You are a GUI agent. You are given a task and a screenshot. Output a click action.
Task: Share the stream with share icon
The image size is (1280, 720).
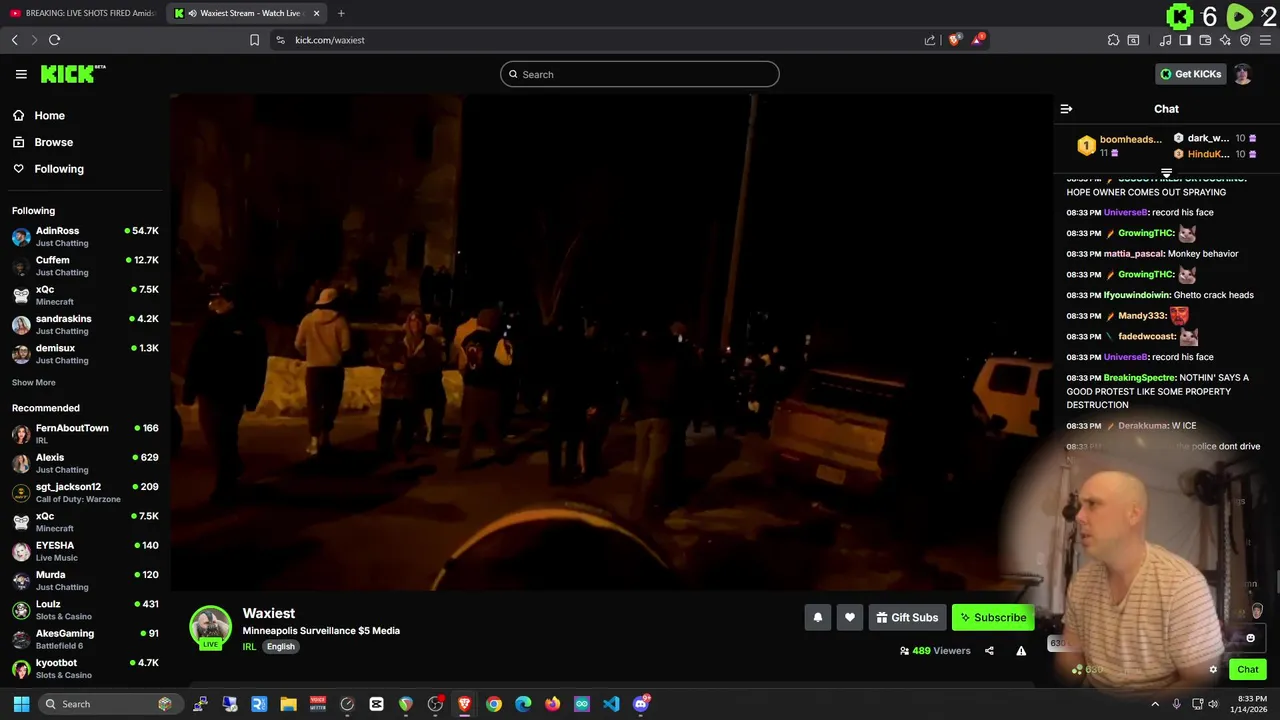click(989, 651)
